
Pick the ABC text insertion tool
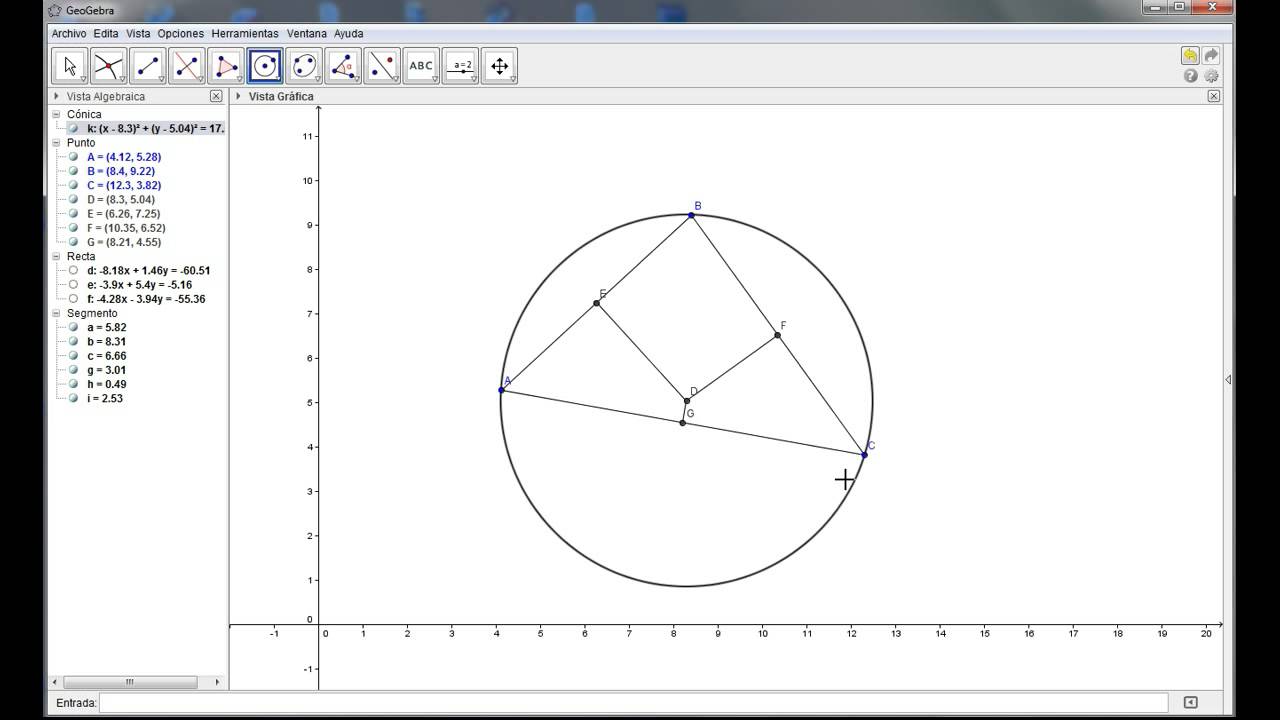pos(421,66)
